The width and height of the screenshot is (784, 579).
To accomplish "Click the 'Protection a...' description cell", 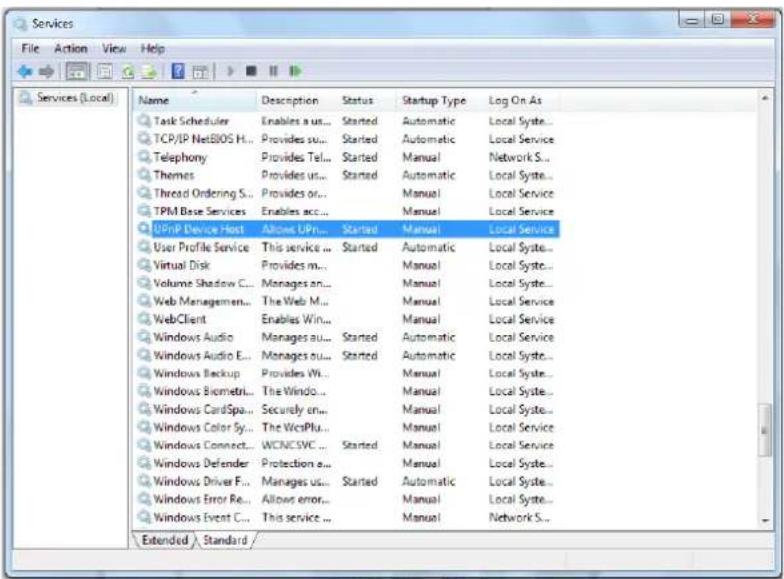I will 296,463.
